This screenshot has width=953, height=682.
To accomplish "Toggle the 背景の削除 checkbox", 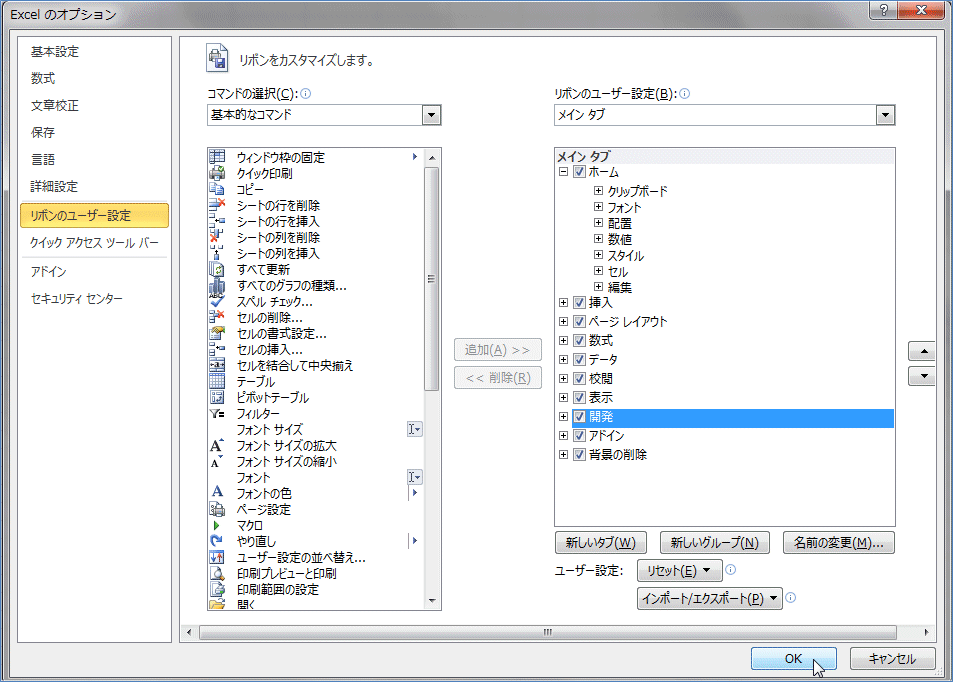I will pos(579,454).
